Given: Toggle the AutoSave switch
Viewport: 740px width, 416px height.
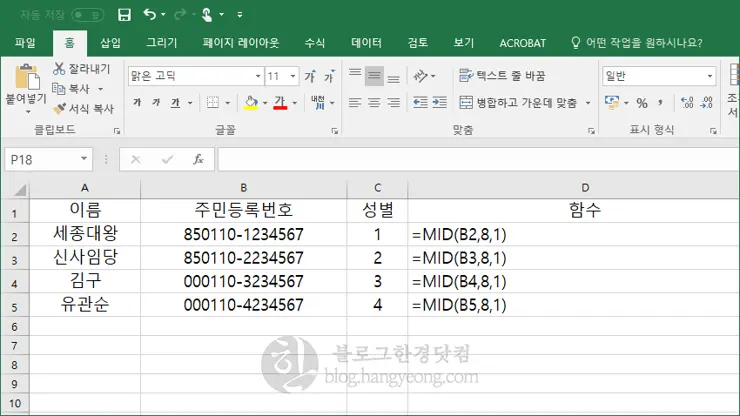Looking at the screenshot, I should tap(88, 15).
